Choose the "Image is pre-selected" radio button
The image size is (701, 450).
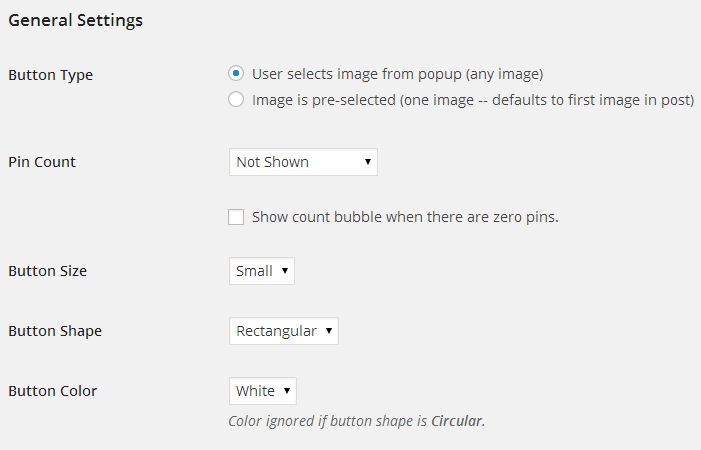coord(236,99)
